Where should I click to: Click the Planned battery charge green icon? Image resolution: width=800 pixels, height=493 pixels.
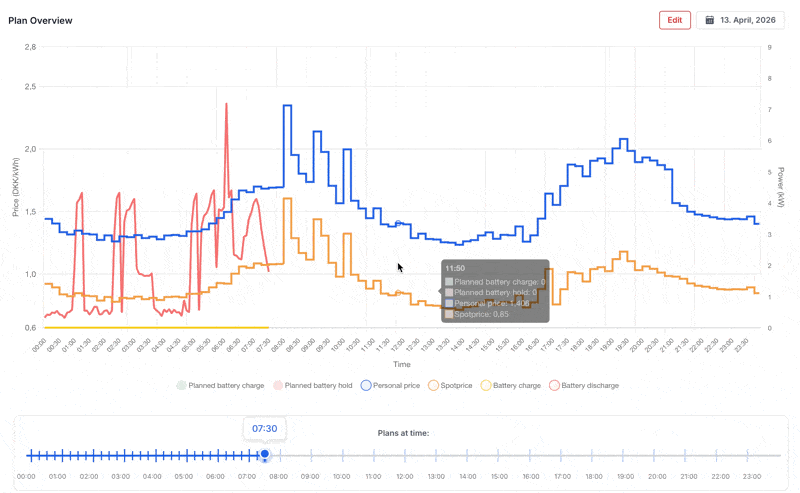(181, 385)
